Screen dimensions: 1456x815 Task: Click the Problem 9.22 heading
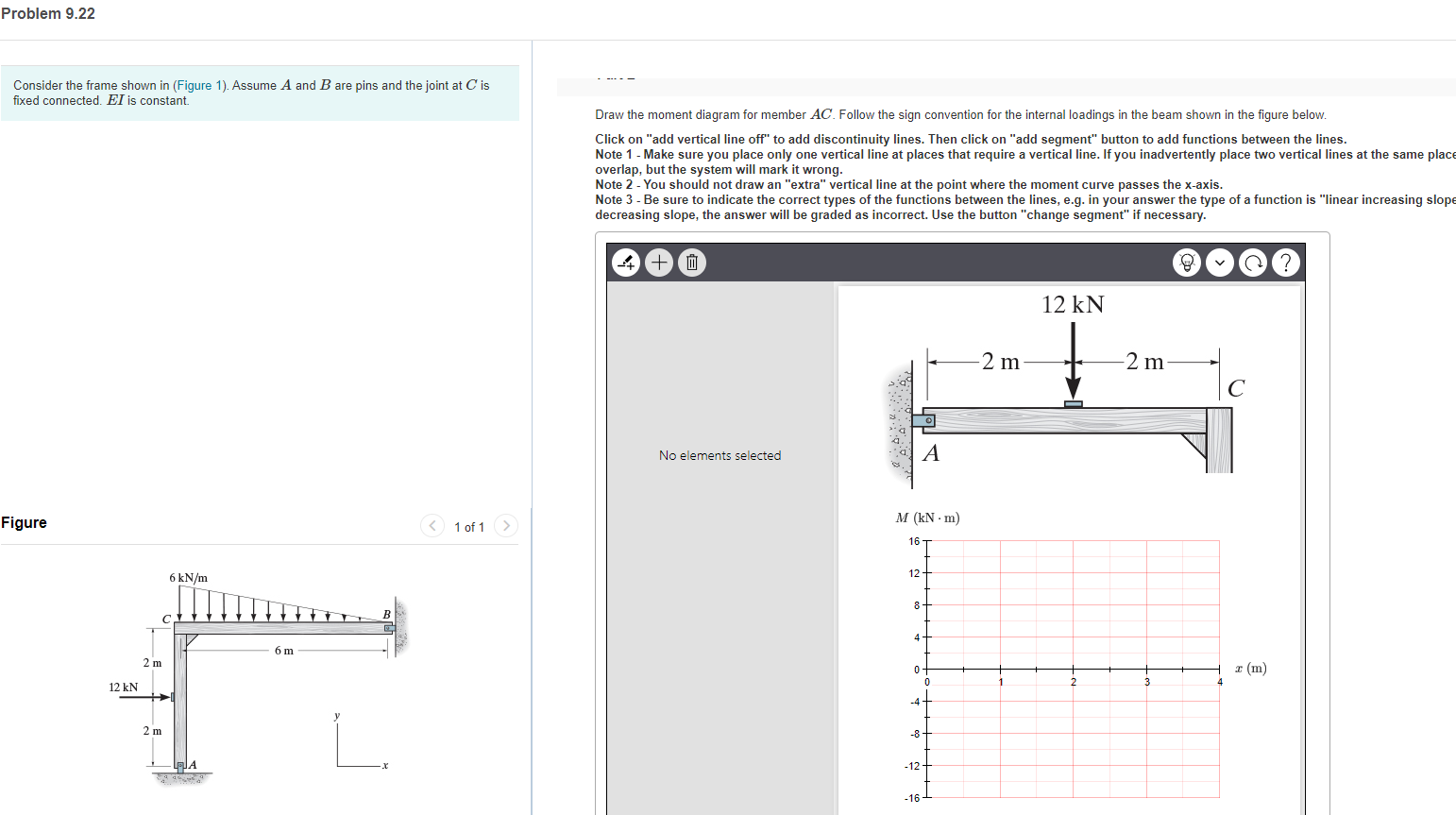[x=48, y=13]
